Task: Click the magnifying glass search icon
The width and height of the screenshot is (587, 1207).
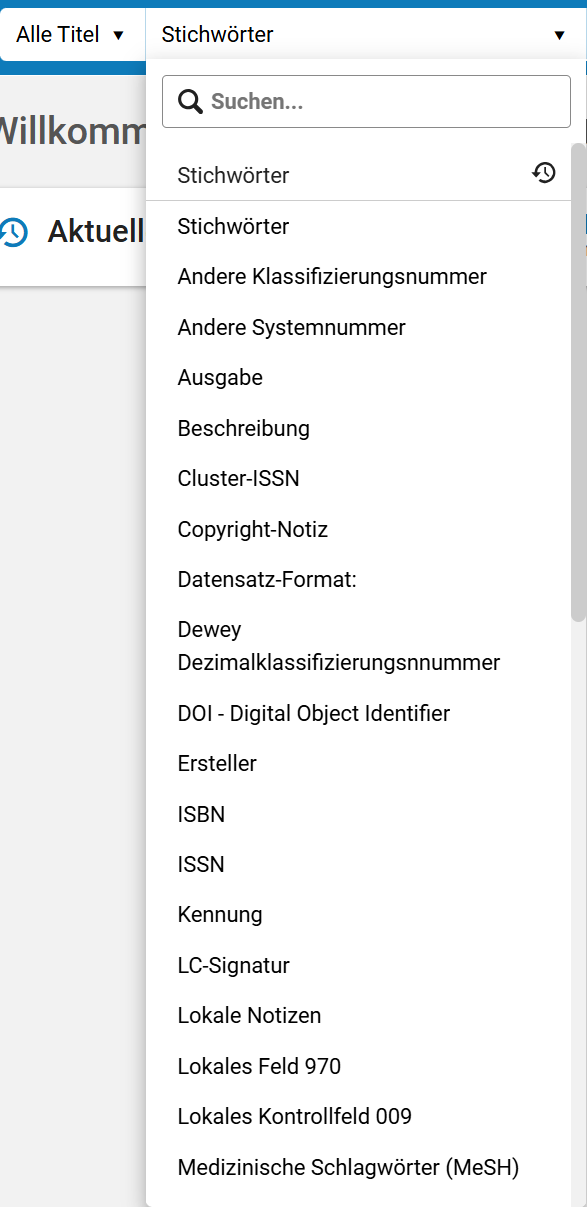Action: (x=190, y=101)
